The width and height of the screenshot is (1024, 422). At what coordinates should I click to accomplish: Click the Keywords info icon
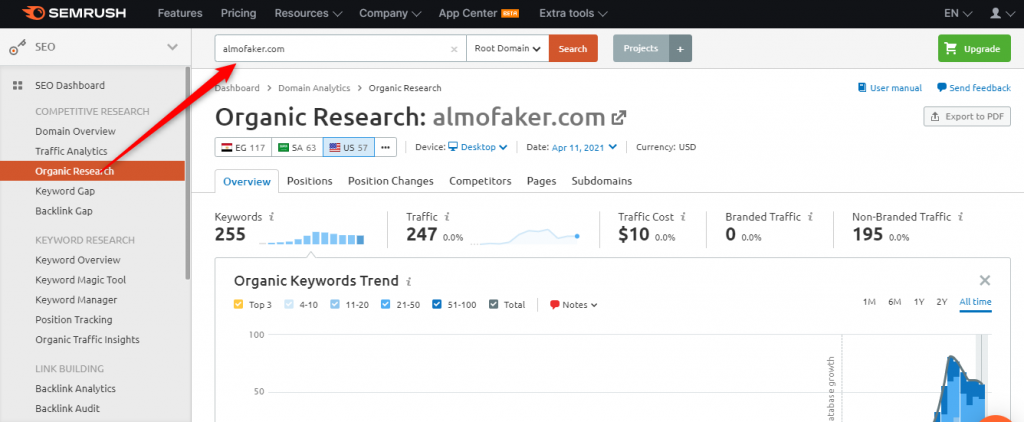[x=272, y=217]
